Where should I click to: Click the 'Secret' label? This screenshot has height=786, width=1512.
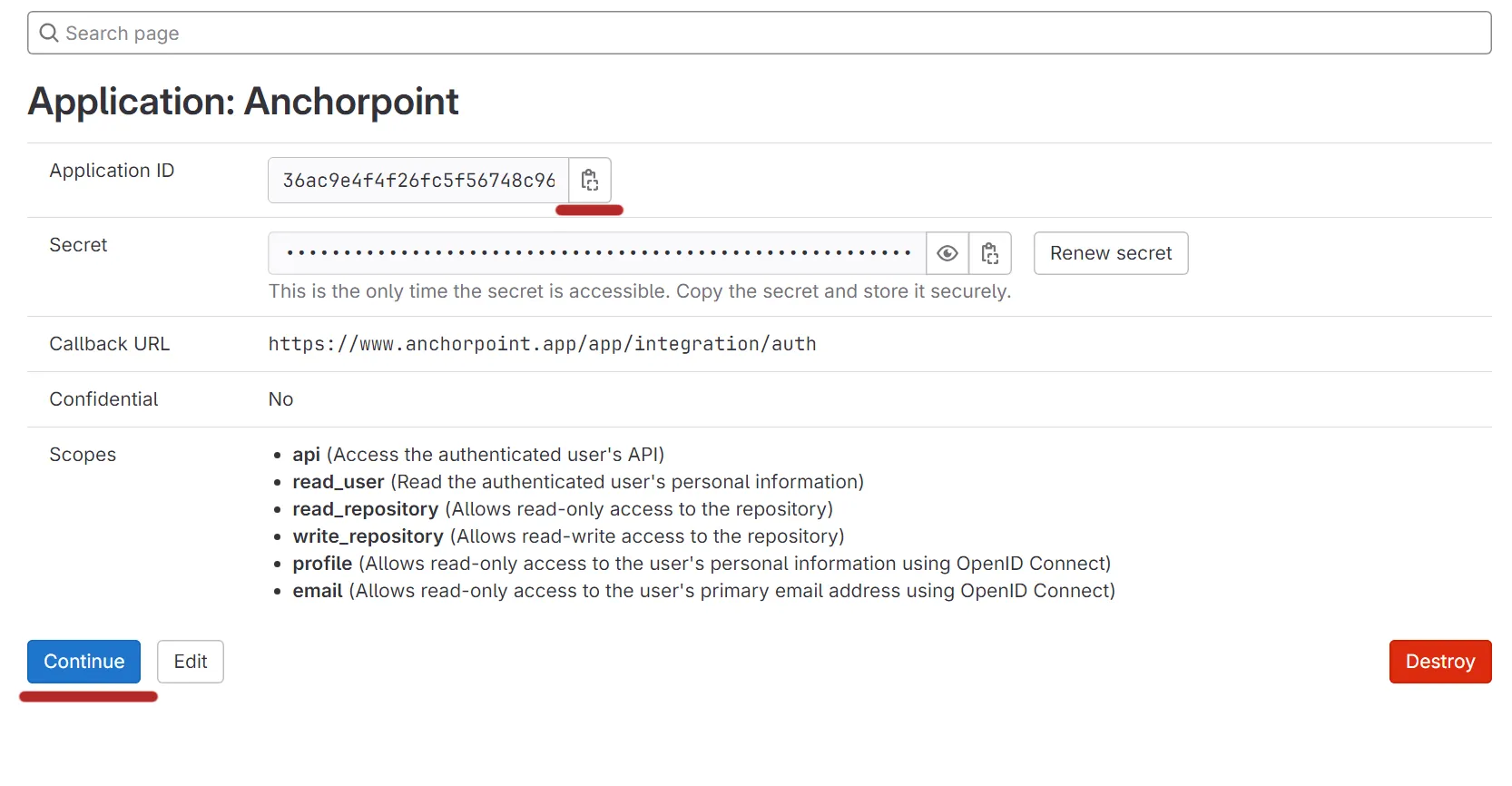coord(78,245)
